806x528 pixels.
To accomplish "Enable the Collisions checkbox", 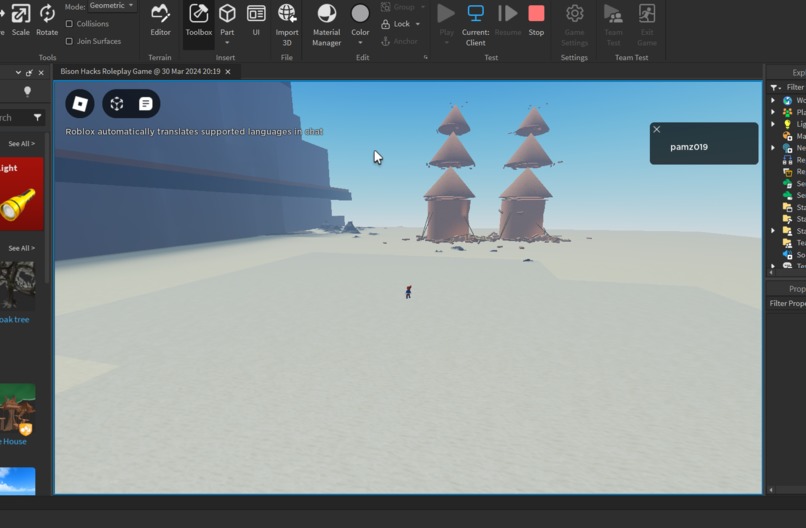I will 69,24.
